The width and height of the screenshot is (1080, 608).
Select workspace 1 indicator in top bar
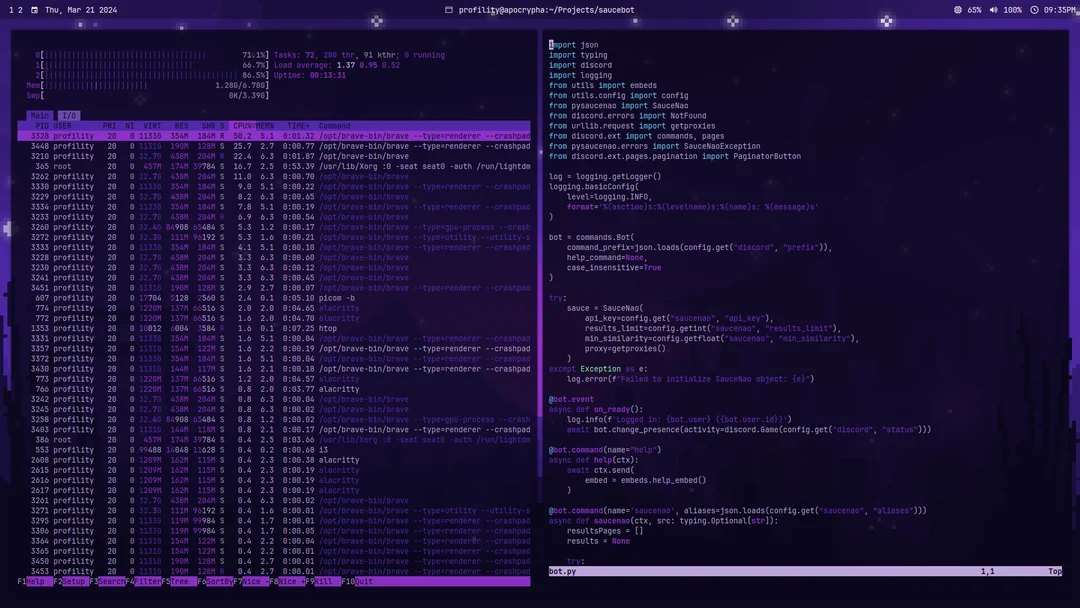coord(12,9)
